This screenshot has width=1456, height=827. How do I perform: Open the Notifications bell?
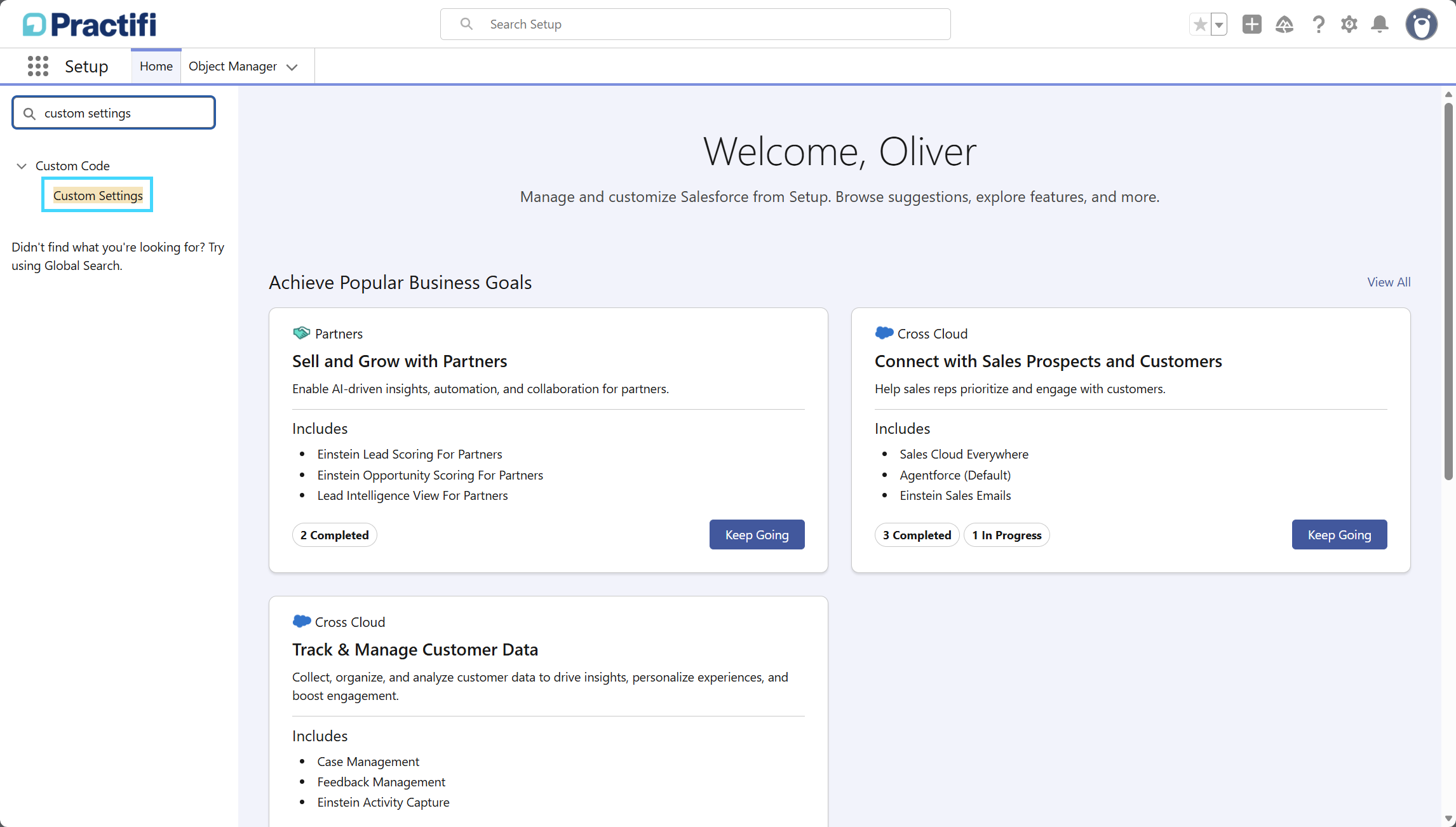1380,24
